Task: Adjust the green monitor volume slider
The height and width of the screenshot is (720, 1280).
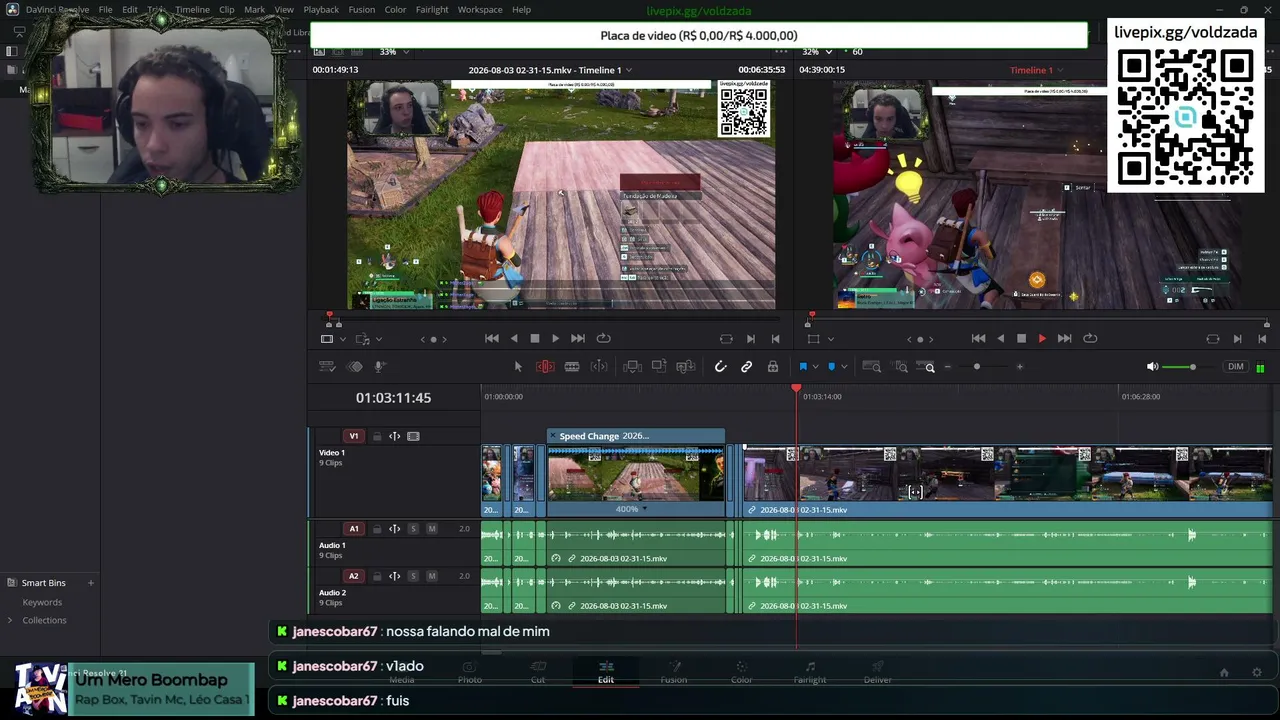Action: (x=1192, y=367)
